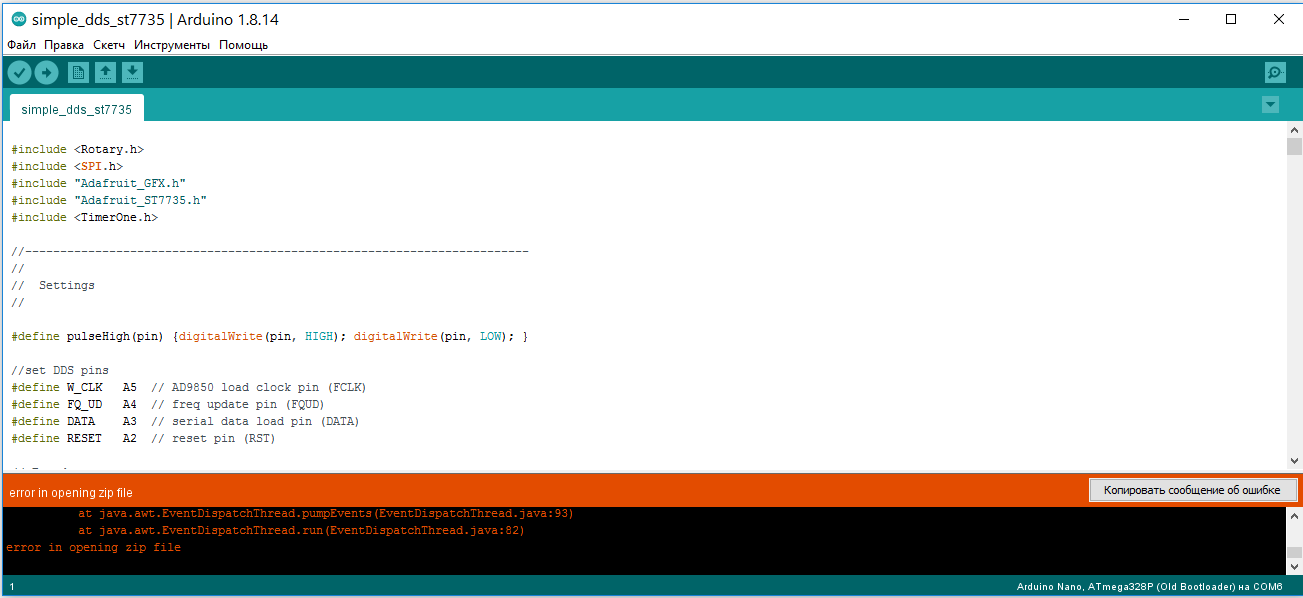The image size is (1303, 598).
Task: Expand the tab options dropdown arrow
Action: click(1270, 105)
